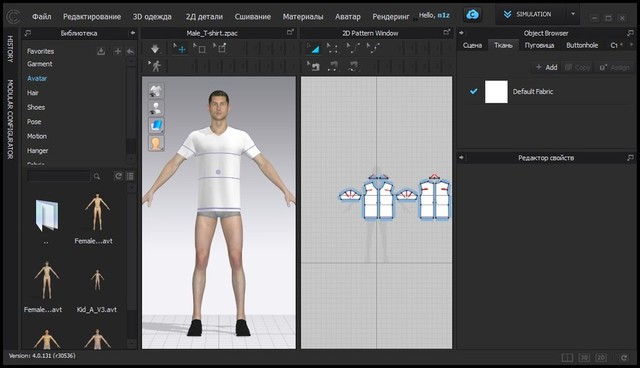Open the walking avatar motion tool

(155, 66)
